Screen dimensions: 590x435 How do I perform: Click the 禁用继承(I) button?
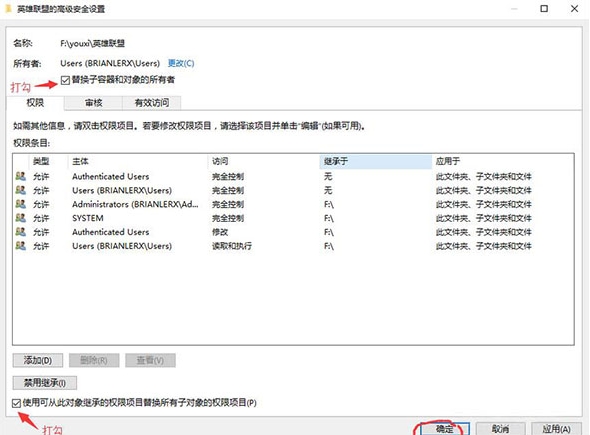tap(45, 383)
